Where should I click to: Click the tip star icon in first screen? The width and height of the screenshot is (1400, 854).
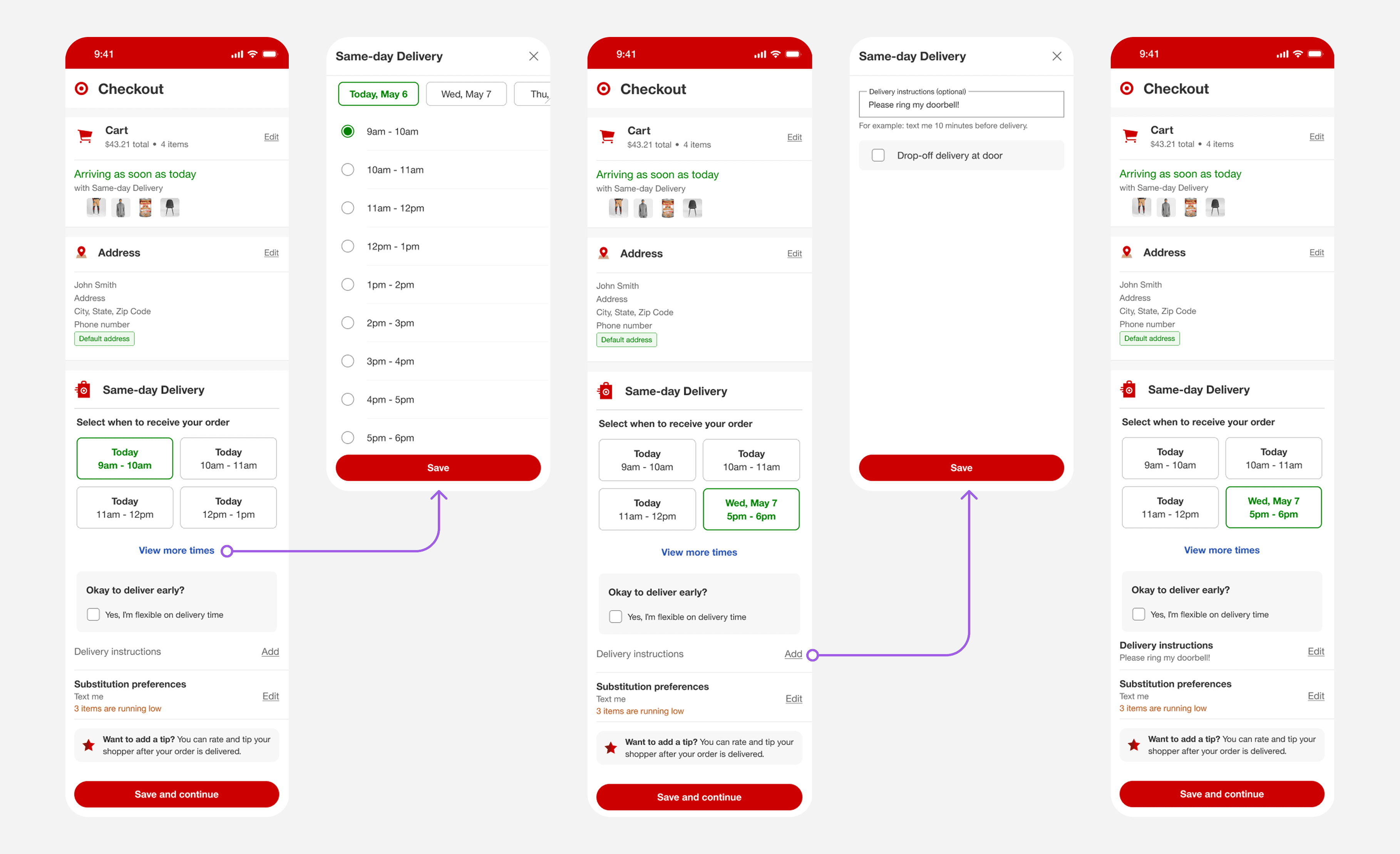coord(89,745)
